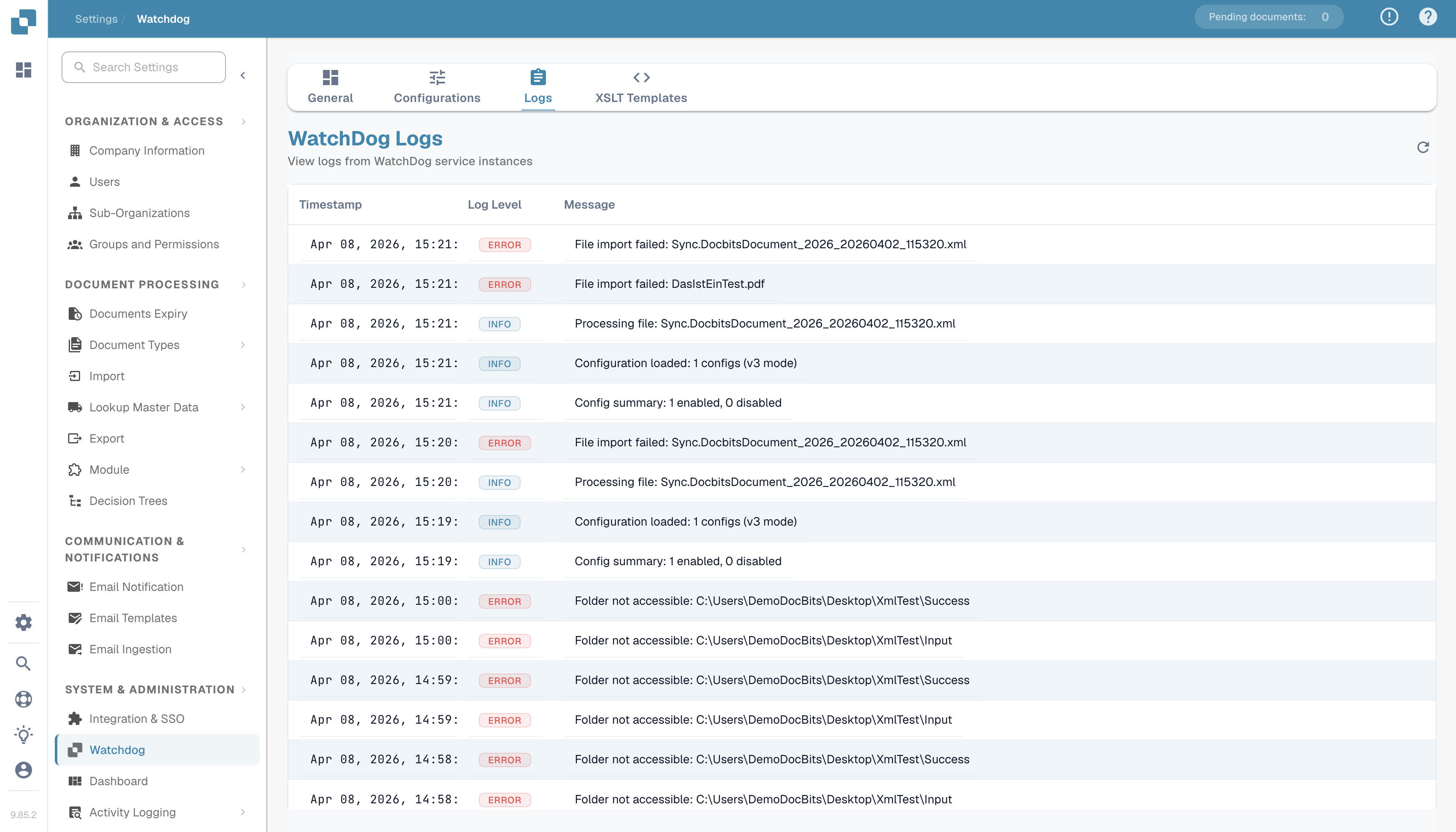Open the support lifebuoy icon
The width and height of the screenshot is (1456, 832).
pos(24,699)
